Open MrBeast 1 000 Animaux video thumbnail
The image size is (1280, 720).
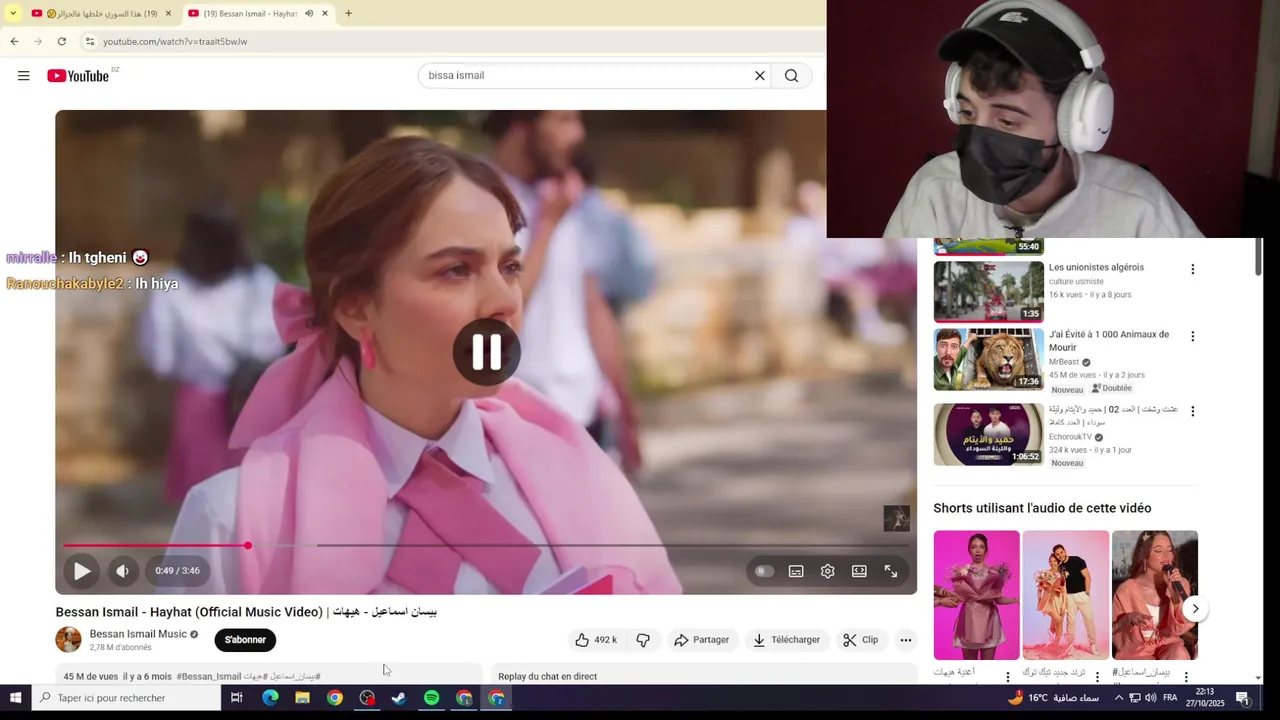[x=988, y=359]
